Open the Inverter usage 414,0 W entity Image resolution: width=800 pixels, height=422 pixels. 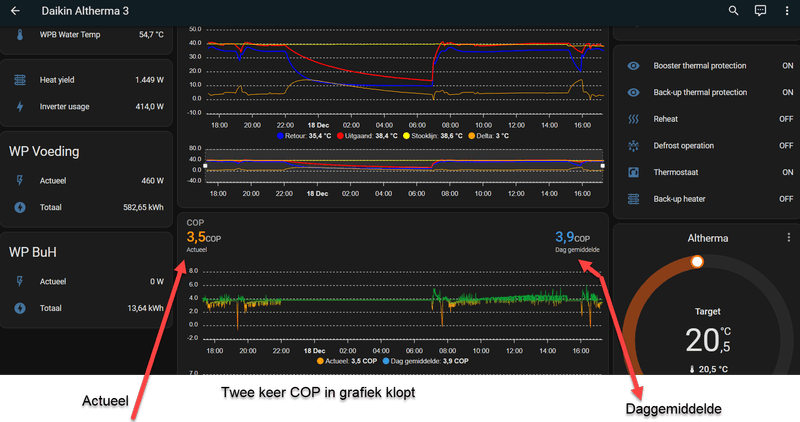pyautogui.click(x=87, y=107)
